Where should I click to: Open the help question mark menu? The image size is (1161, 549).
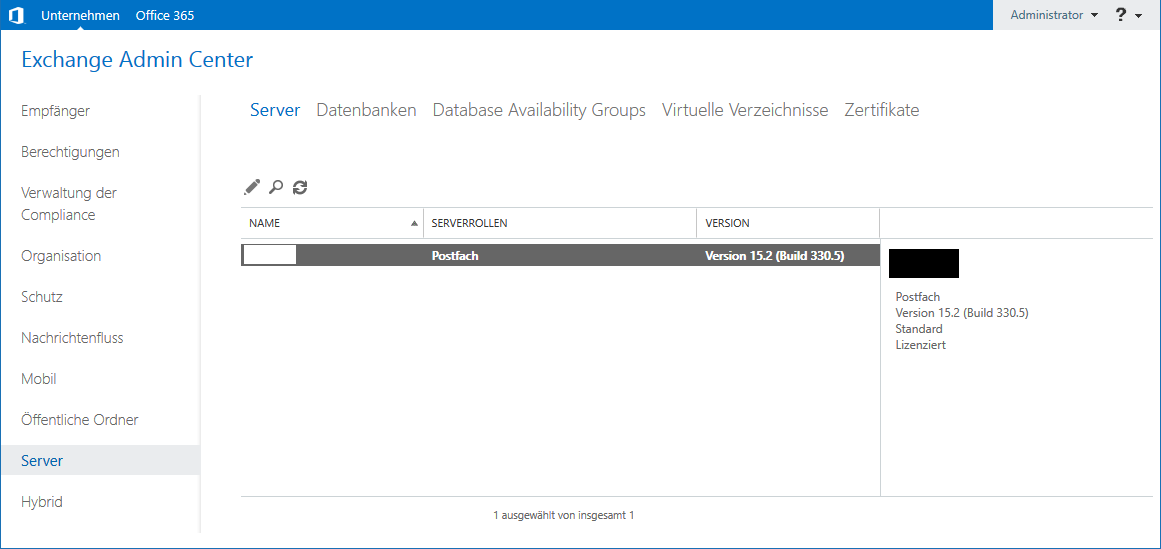coord(1128,15)
